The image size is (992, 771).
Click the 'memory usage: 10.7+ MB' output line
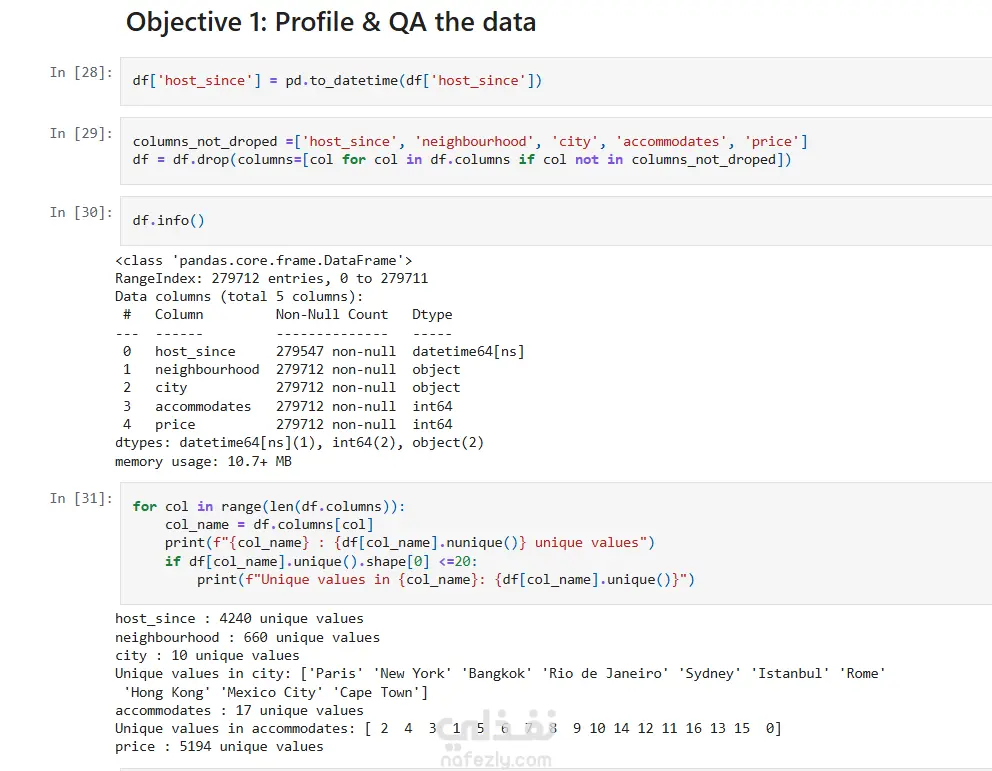pos(203,462)
